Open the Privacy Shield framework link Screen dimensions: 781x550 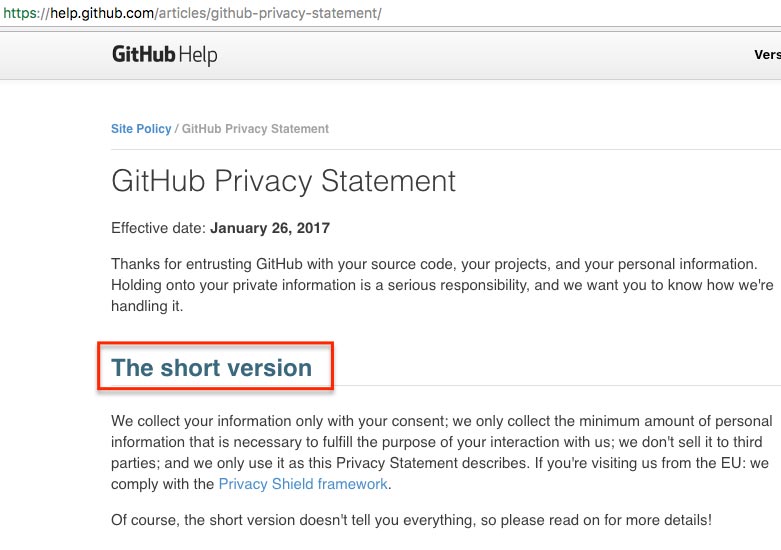[303, 484]
